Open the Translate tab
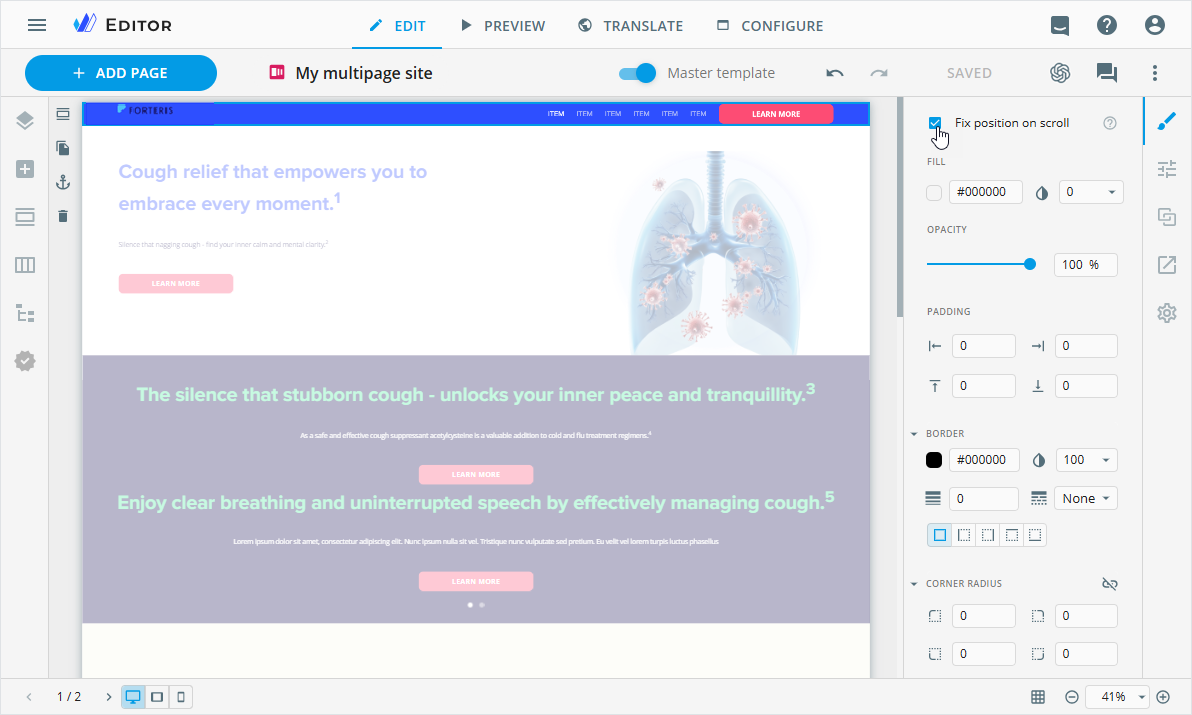Viewport: 1192px width, 715px height. (x=630, y=26)
